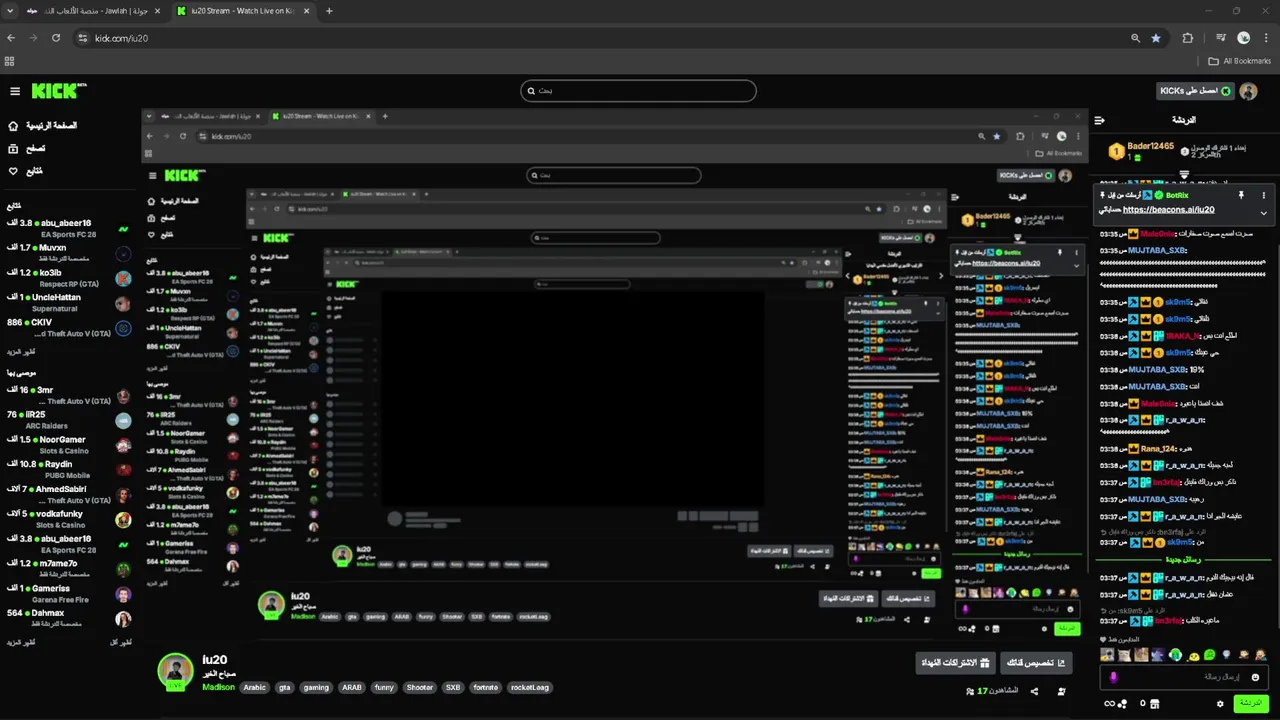The image size is (1280, 720).
Task: Open the Raydin PUBG Mobile channel
Action: (x=68, y=470)
